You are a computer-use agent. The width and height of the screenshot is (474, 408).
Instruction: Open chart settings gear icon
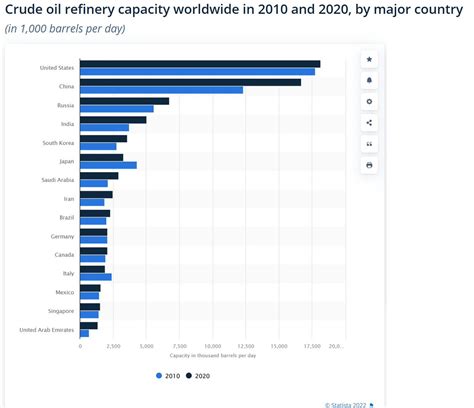(x=369, y=102)
